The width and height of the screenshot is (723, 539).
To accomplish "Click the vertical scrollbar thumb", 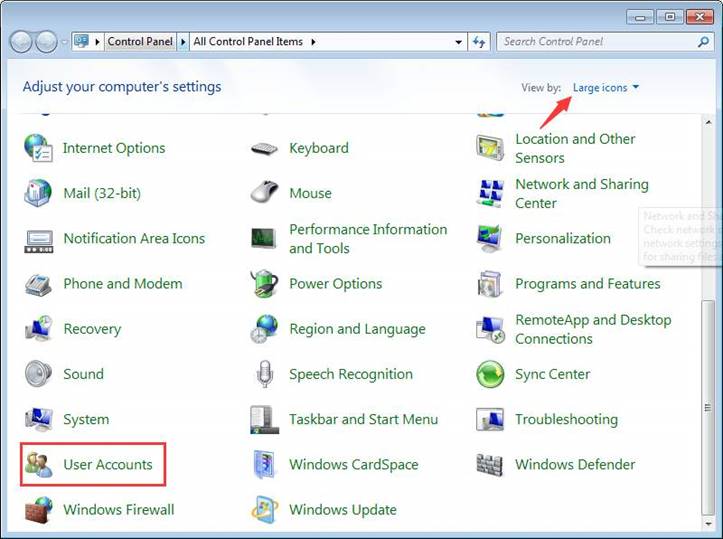I will point(708,408).
